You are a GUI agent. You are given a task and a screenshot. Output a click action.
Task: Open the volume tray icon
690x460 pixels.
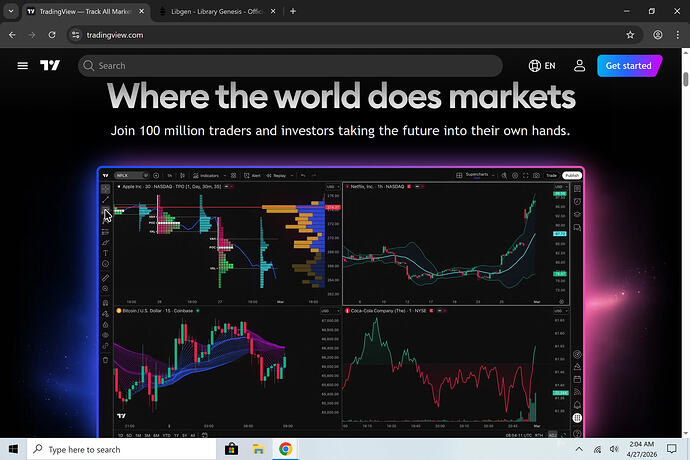click(614, 449)
